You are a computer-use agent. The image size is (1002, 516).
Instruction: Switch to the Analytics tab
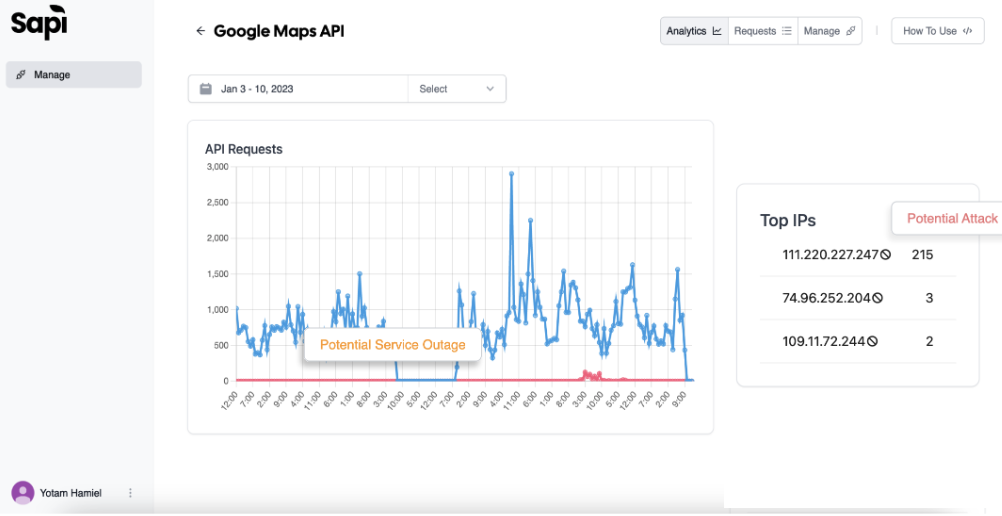tap(694, 31)
